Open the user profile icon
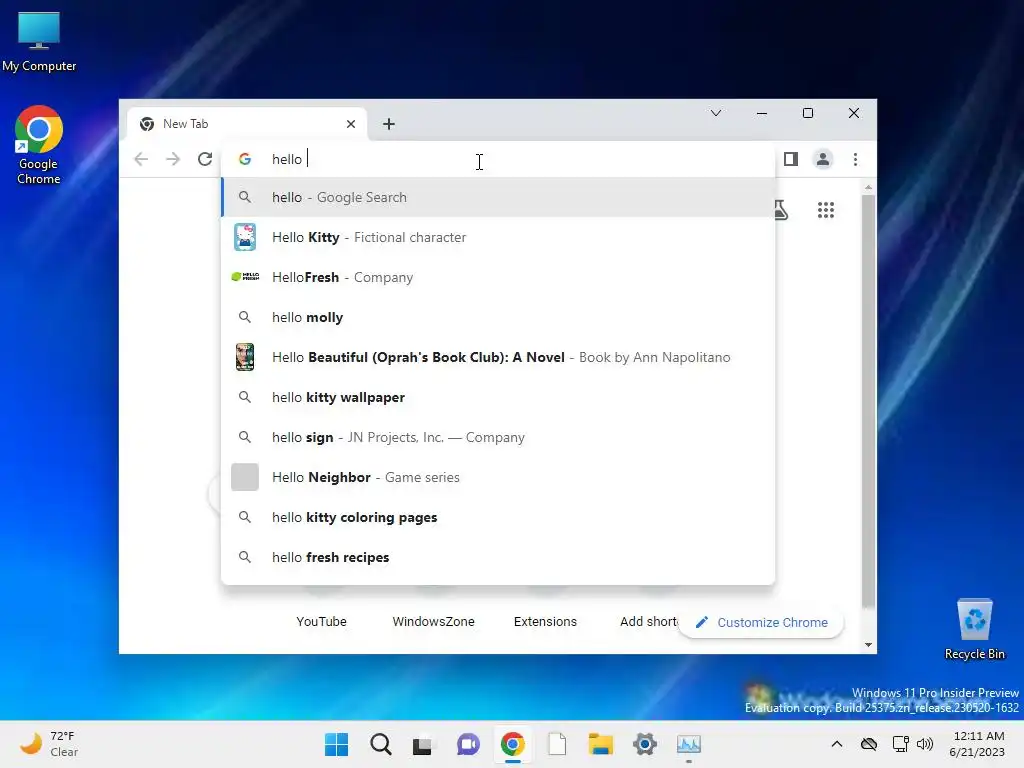This screenshot has height=768, width=1024. [823, 159]
